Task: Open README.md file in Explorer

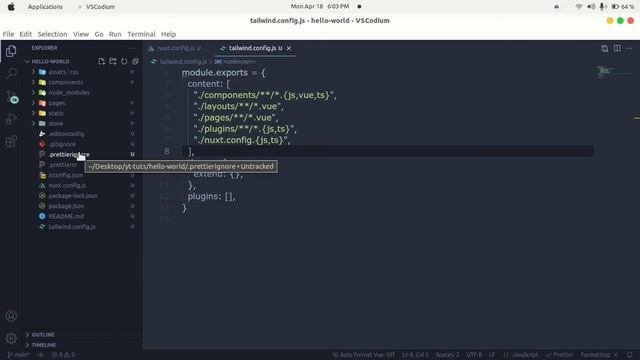Action: [x=66, y=216]
